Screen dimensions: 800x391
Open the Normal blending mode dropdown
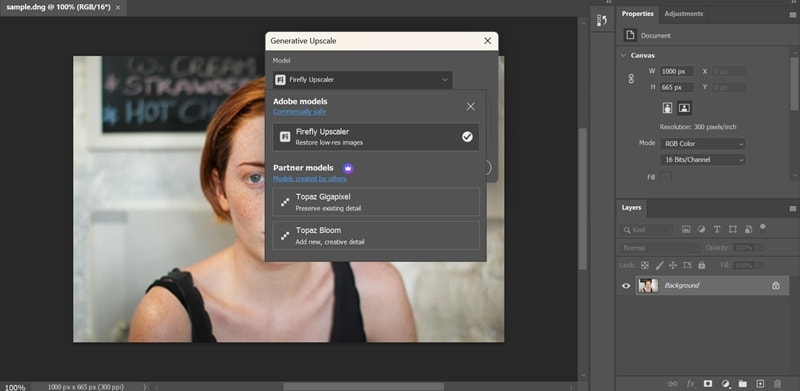(659, 248)
